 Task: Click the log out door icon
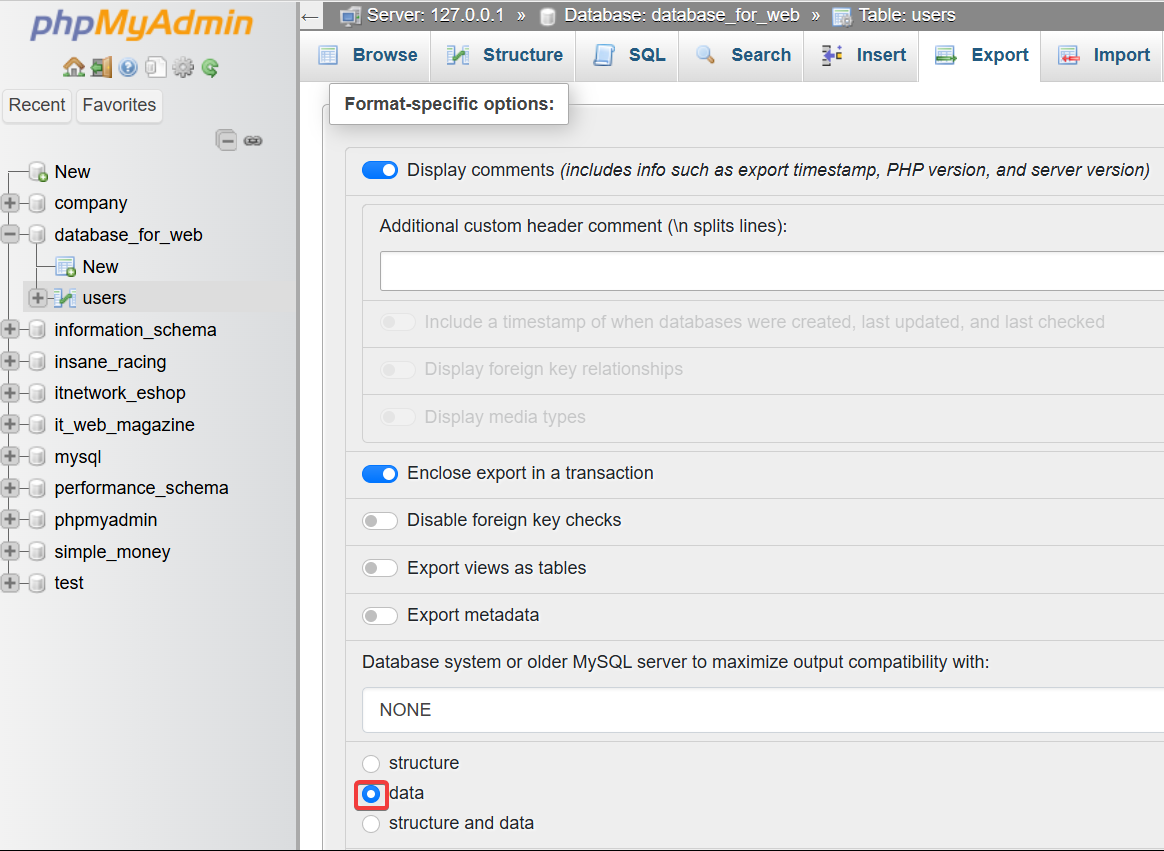(101, 68)
